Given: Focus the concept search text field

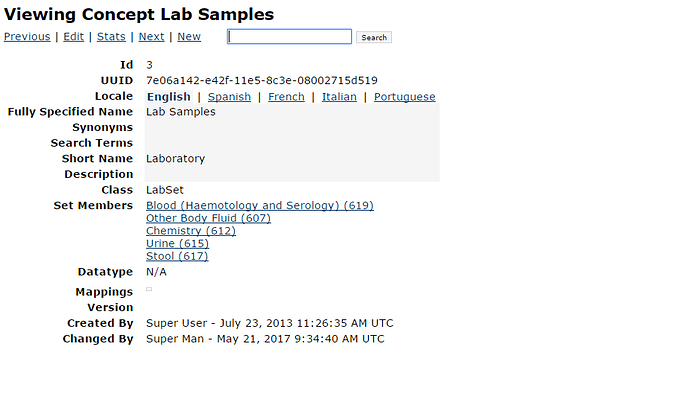Looking at the screenshot, I should tap(289, 37).
